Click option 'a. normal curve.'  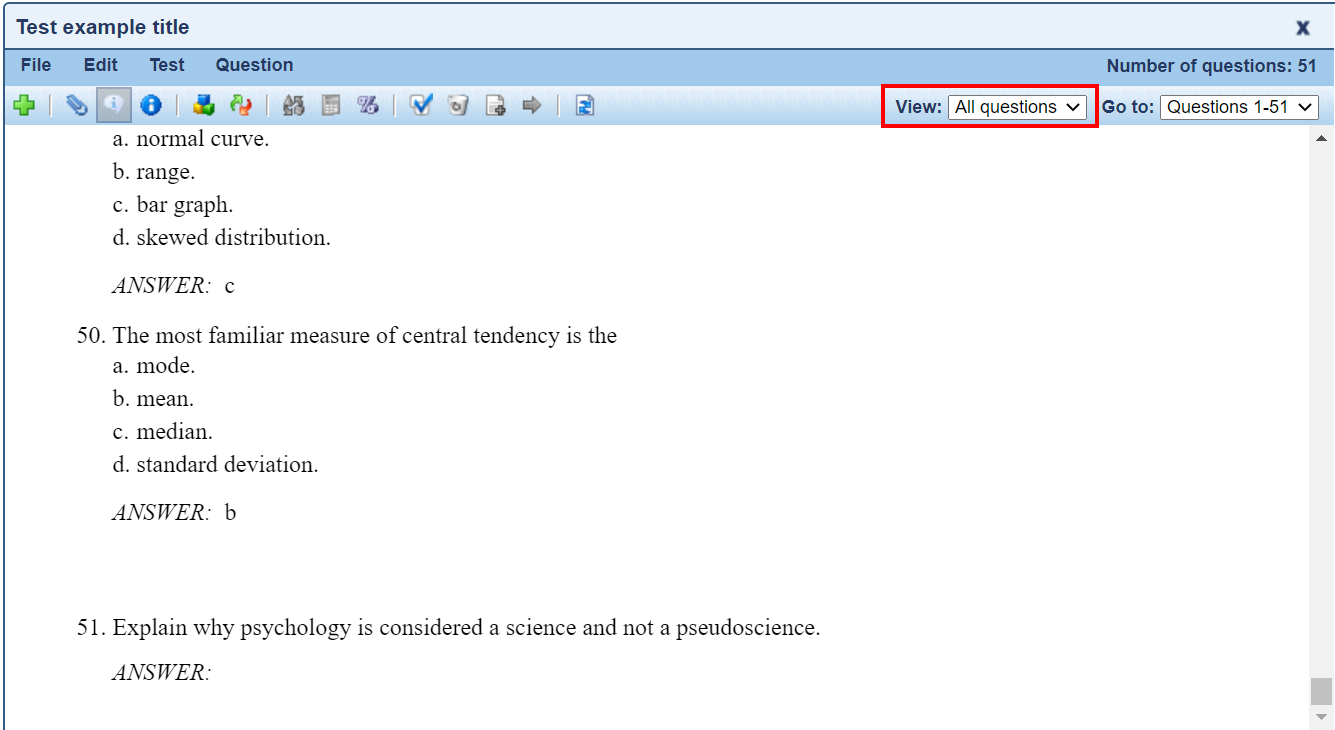191,139
